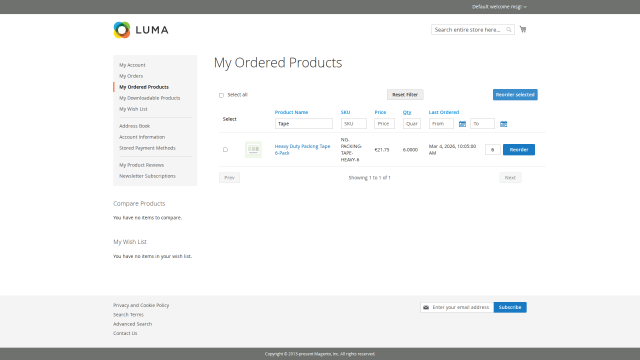Click the Showing 1 to 1 of 1 text
640x360 pixels.
click(x=369, y=178)
